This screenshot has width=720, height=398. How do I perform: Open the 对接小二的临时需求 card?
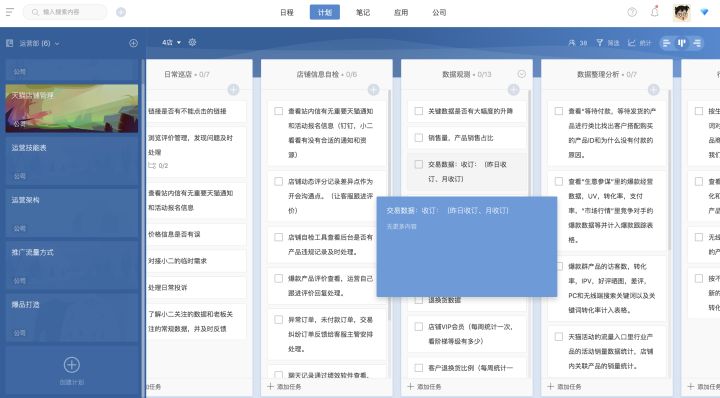197,261
